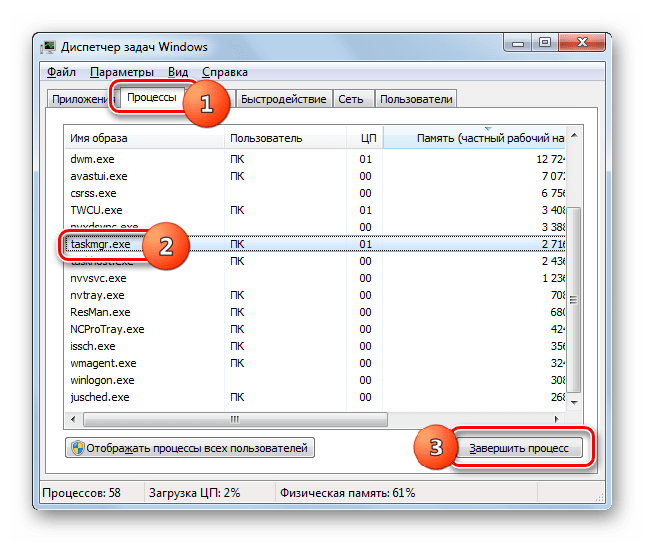This screenshot has height=543, width=645.
Task: Sort by Память column header
Action: pyautogui.click(x=474, y=138)
